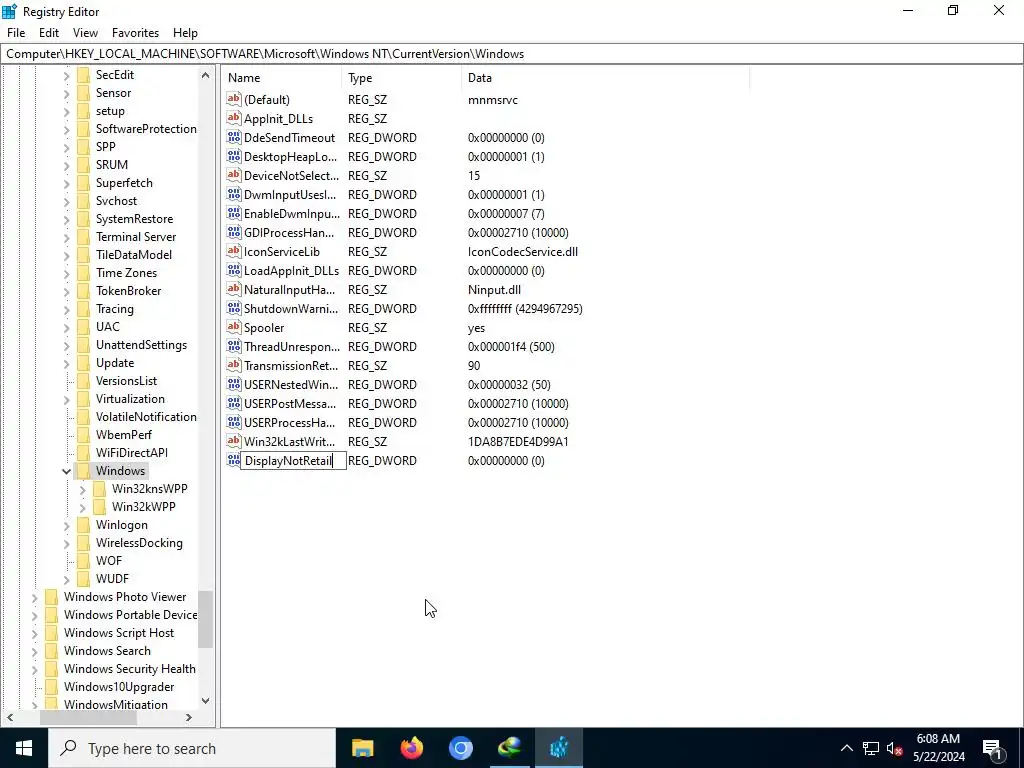Expand the WUDF key

(67, 579)
